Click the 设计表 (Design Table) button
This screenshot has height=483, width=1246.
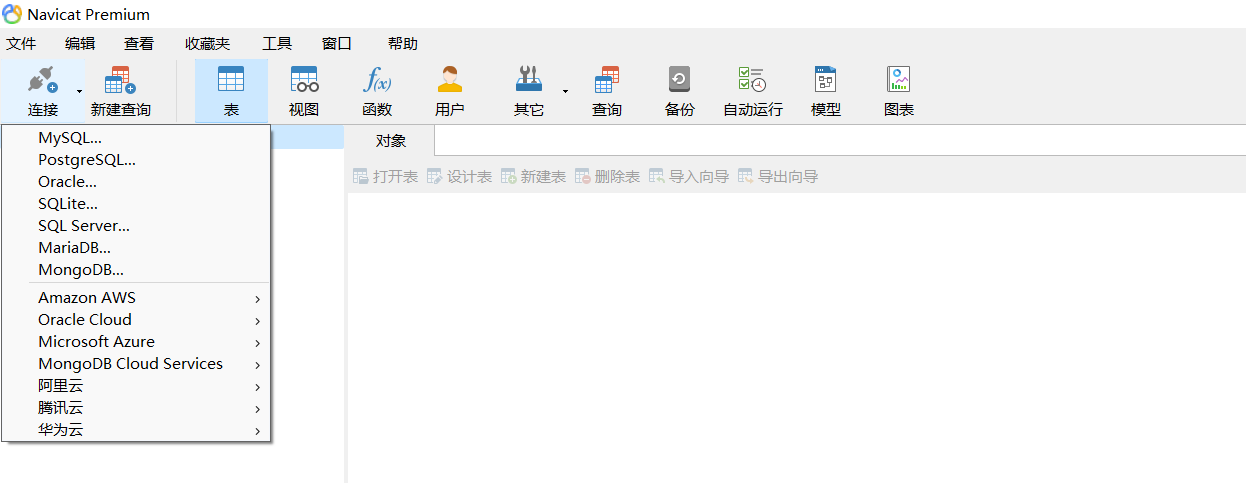[460, 177]
